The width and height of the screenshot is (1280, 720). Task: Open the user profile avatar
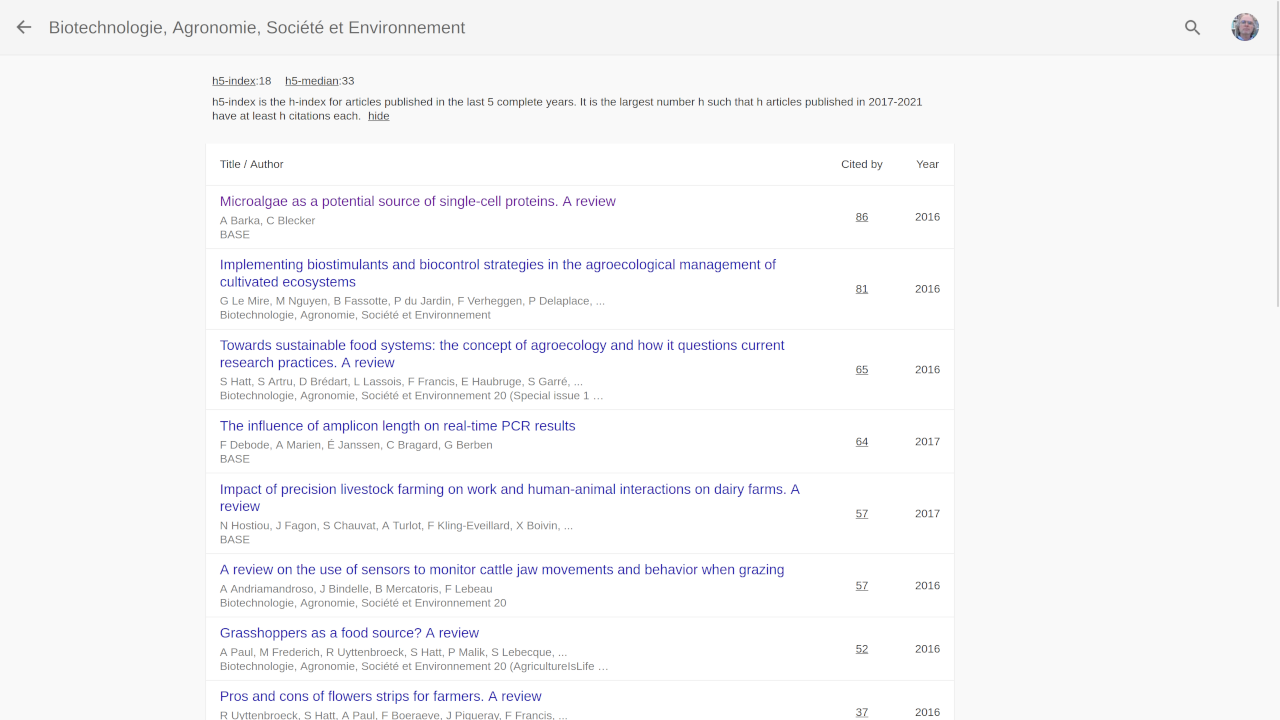[x=1245, y=27]
